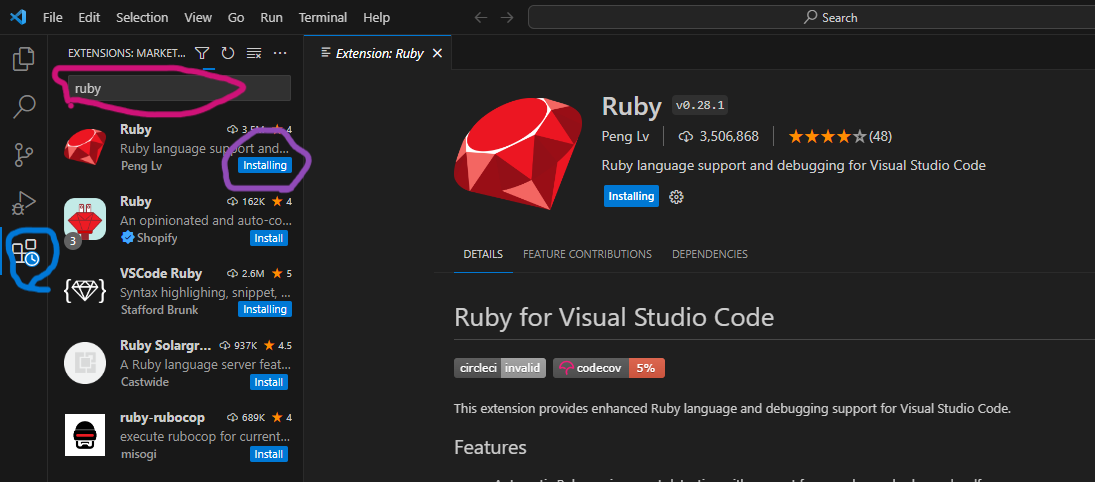
Task: Close the Extension: Ruby tab
Action: [x=437, y=54]
